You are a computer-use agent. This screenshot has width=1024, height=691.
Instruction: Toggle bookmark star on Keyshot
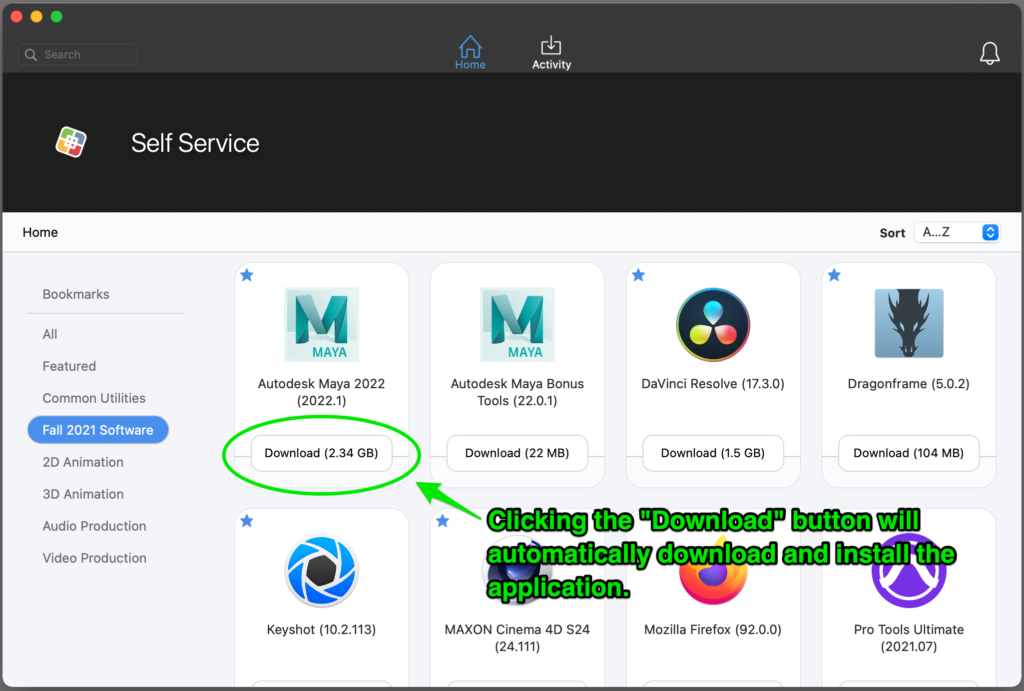click(x=247, y=521)
